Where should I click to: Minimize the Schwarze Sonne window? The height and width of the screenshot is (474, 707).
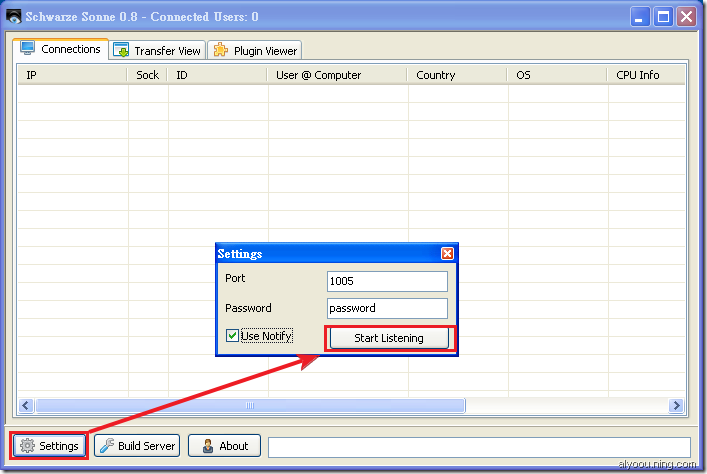point(639,17)
